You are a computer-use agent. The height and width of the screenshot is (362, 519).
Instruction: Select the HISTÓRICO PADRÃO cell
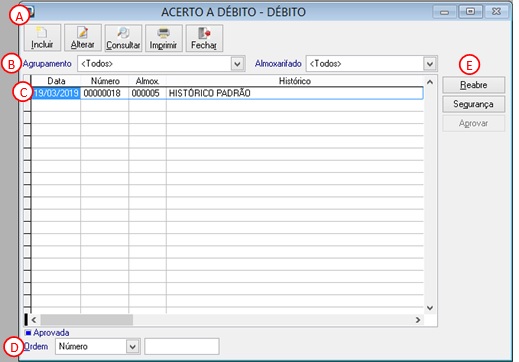click(x=295, y=93)
